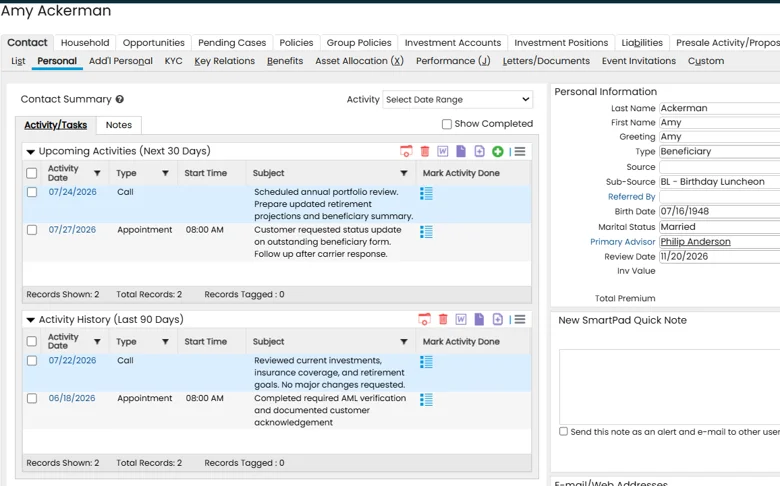Open Investment Accounts tab
Image resolution: width=780 pixels, height=486 pixels.
pyautogui.click(x=453, y=43)
